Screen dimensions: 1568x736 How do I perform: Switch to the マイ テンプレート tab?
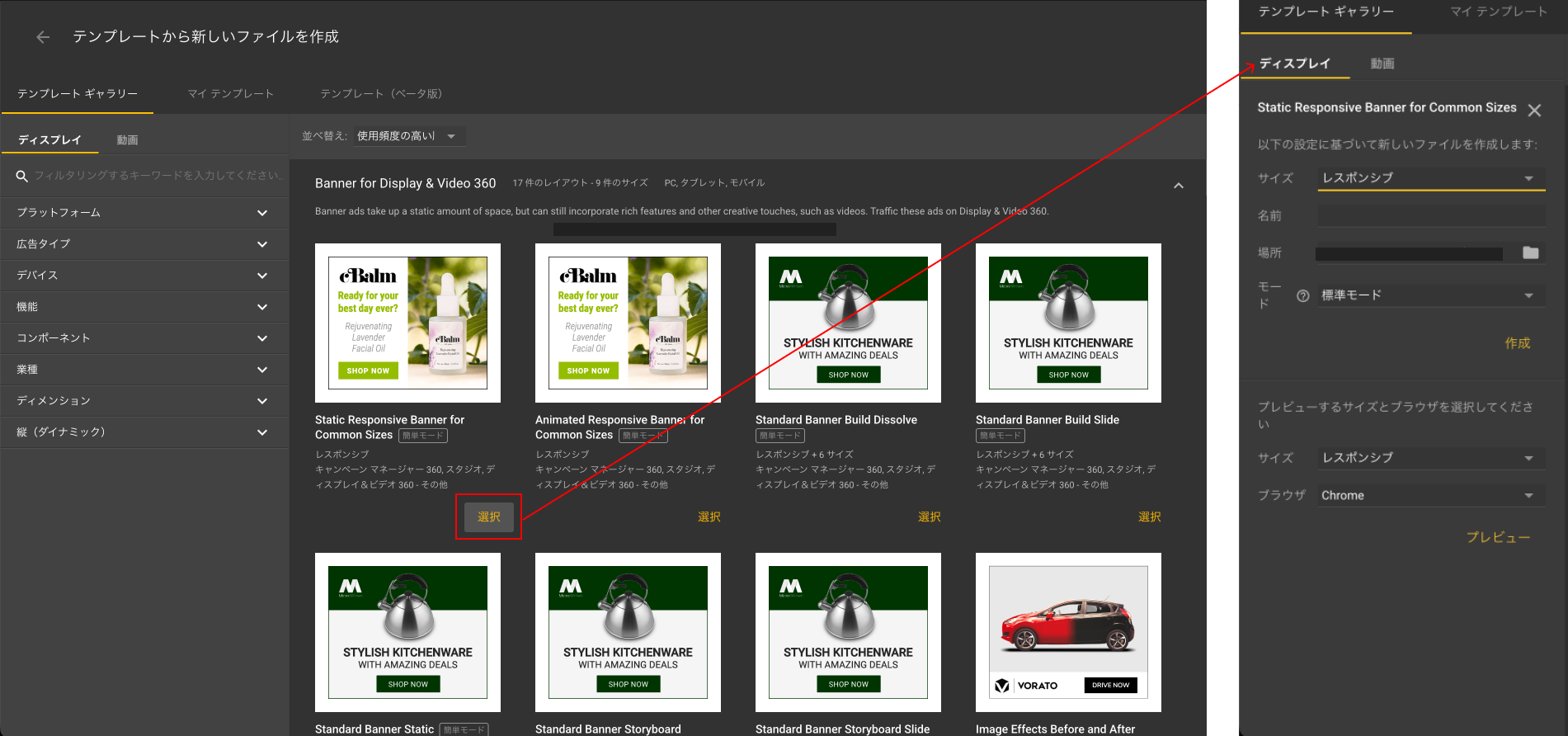230,94
